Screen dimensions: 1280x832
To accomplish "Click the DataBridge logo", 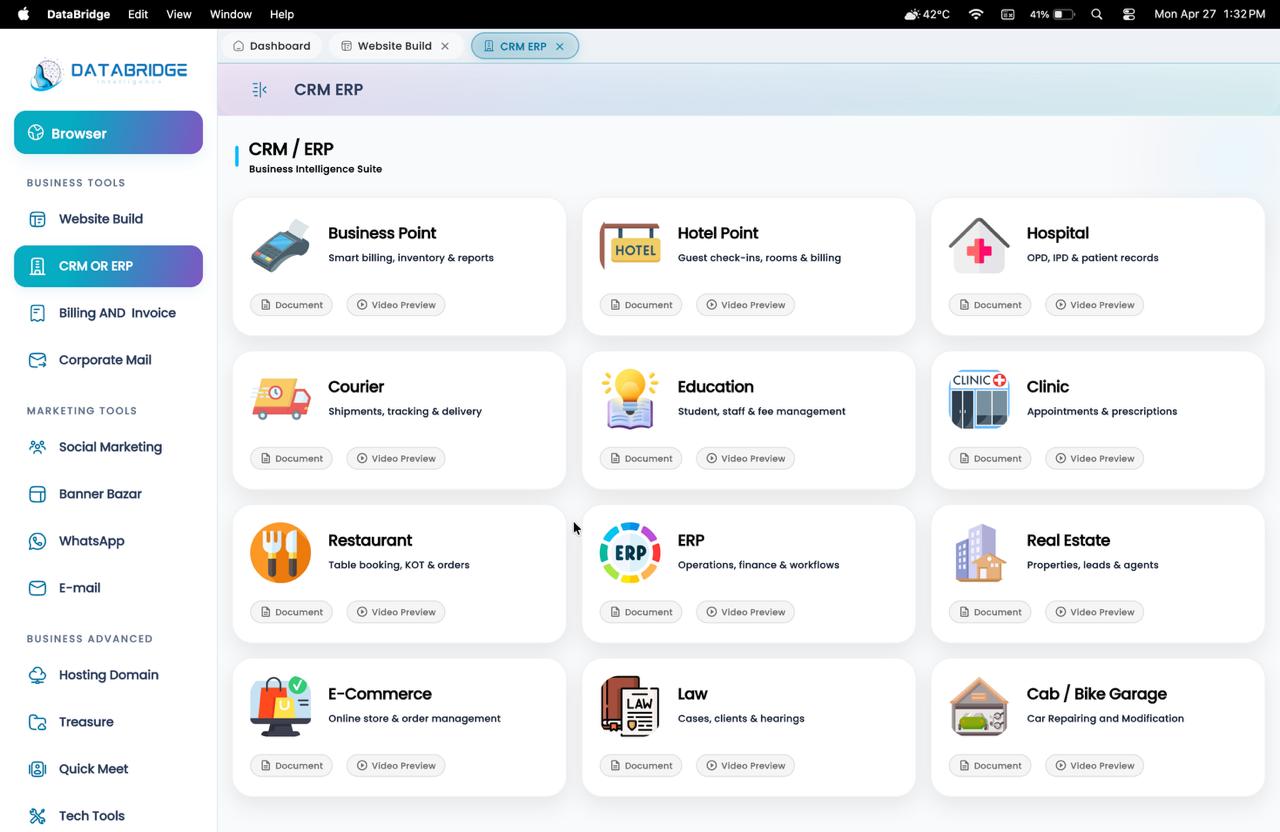I will (x=108, y=72).
